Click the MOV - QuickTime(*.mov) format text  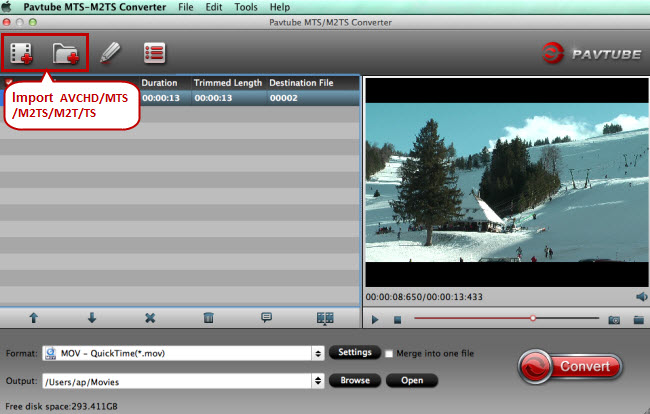tap(113, 353)
